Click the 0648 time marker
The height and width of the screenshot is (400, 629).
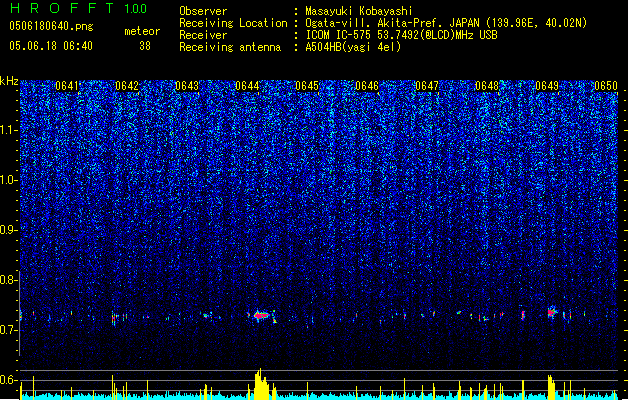click(487, 86)
